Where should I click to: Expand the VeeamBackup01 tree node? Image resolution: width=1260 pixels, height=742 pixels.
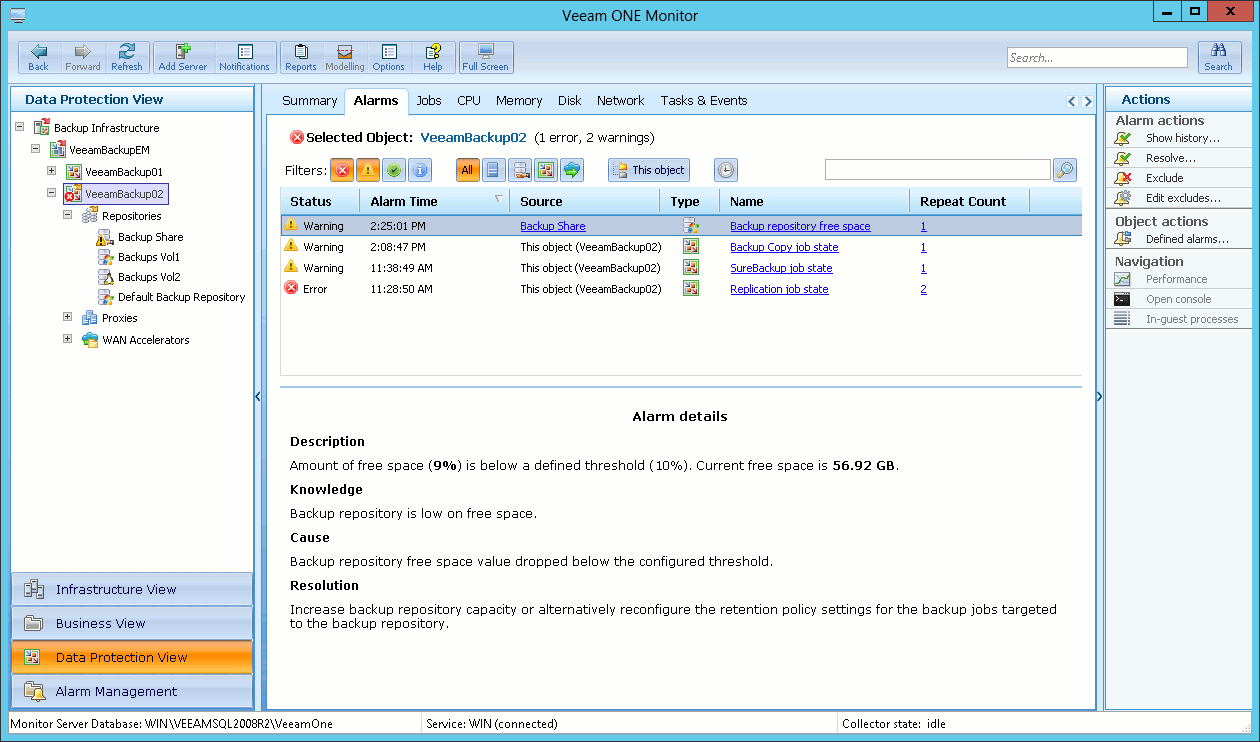(52, 171)
